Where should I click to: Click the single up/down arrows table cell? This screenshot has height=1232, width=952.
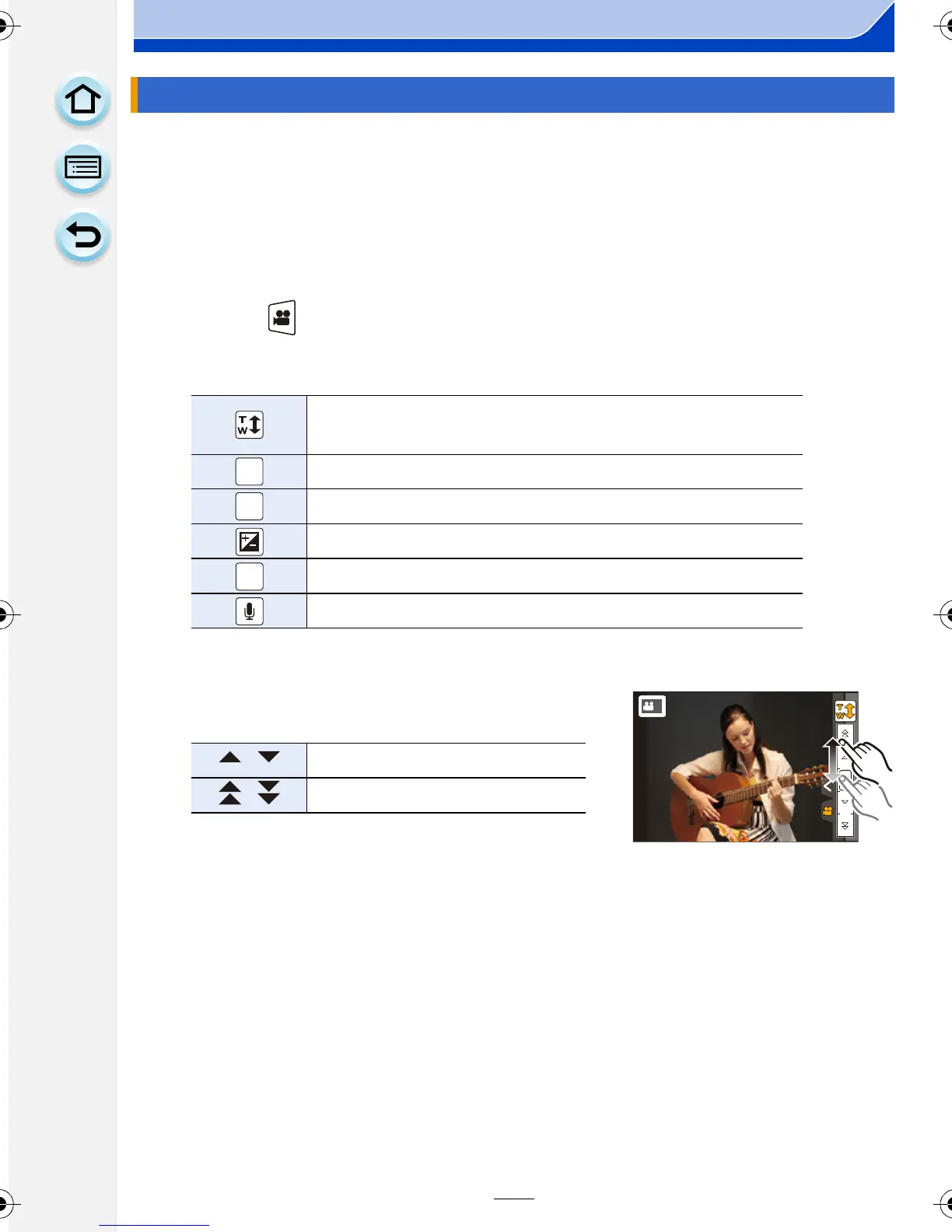tap(249, 760)
